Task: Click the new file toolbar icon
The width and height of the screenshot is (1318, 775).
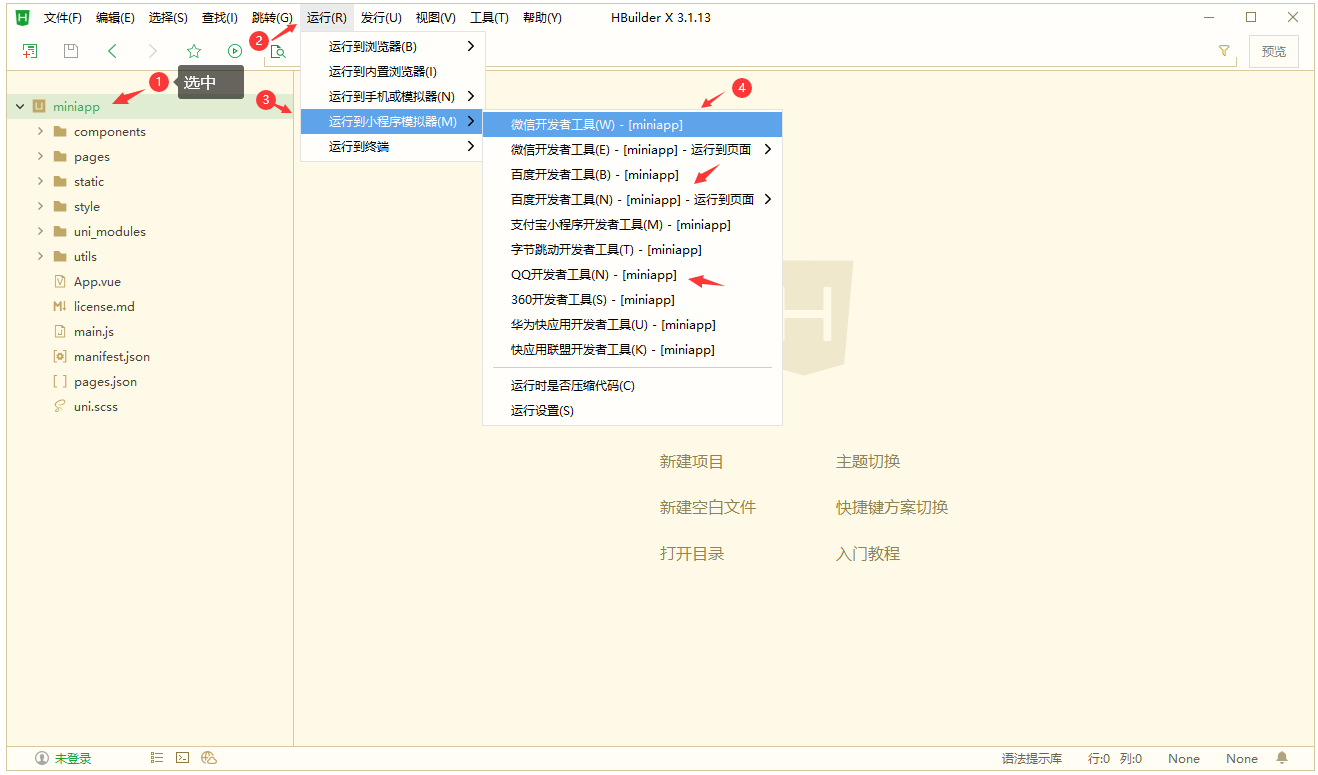Action: [30, 51]
